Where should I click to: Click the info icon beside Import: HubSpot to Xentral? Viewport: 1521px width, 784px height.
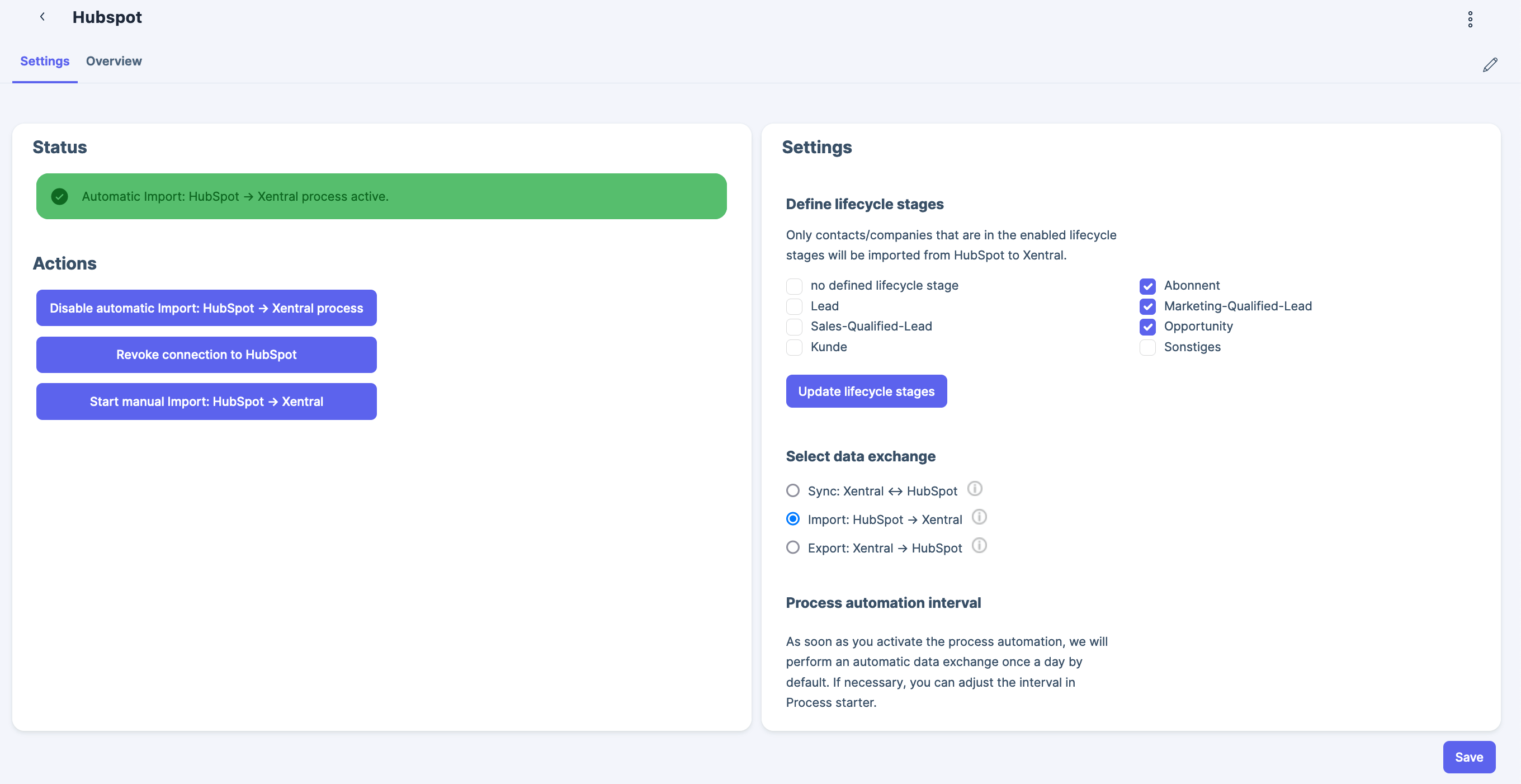point(980,517)
